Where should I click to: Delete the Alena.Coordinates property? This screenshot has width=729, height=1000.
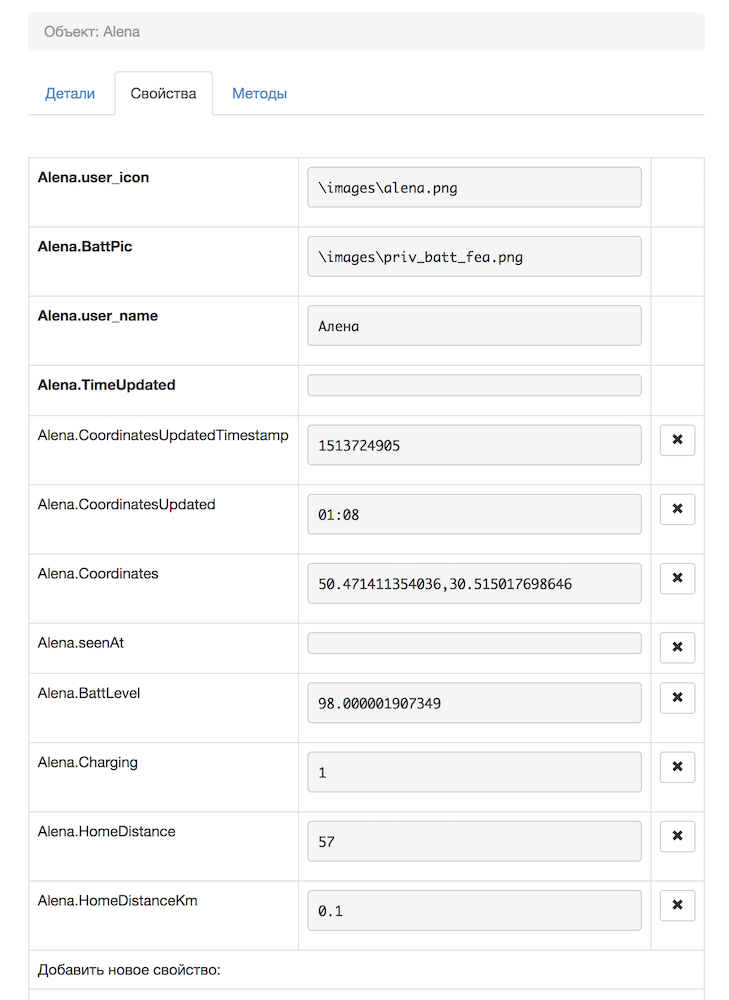(677, 578)
